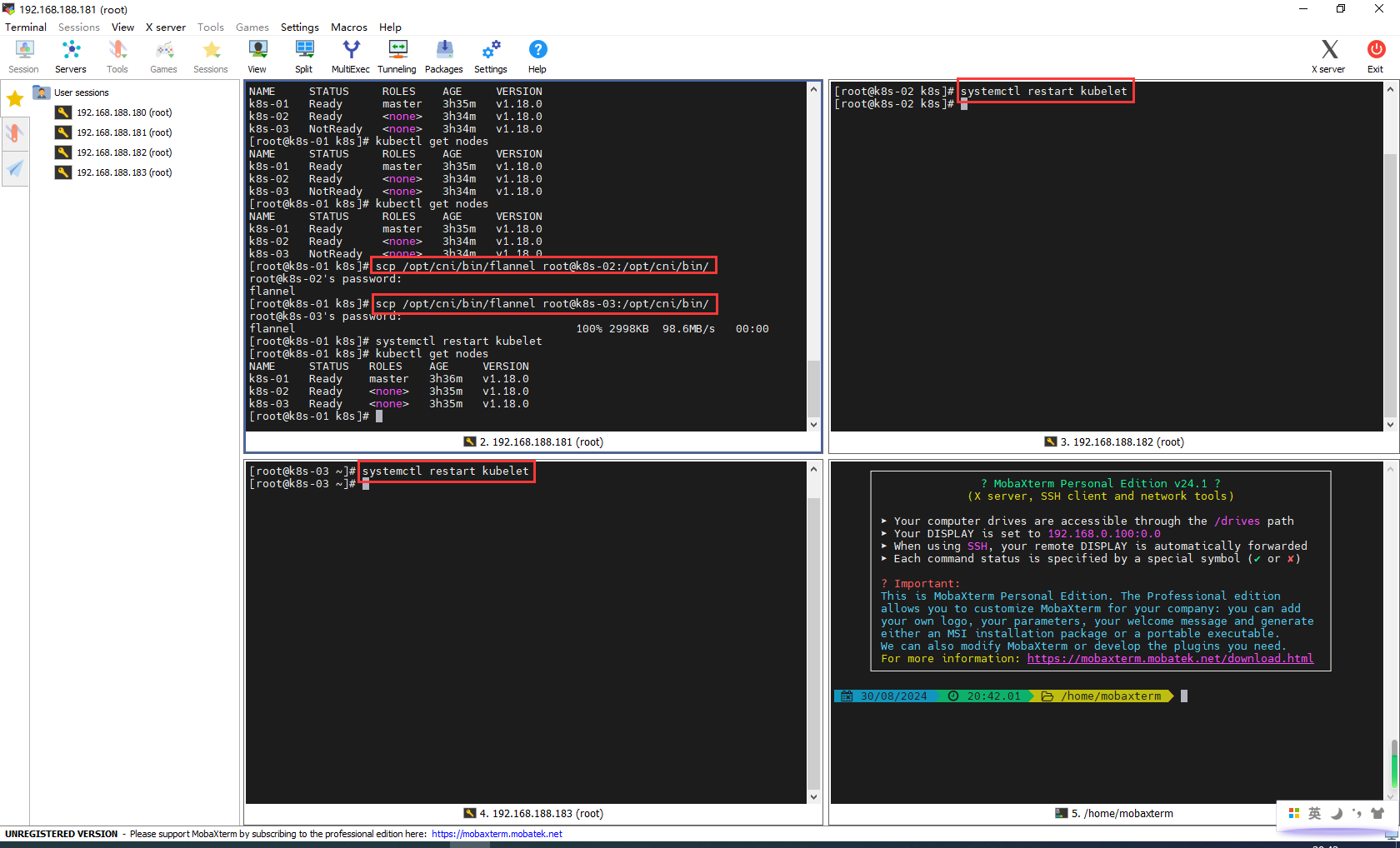This screenshot has width=1400, height=848.
Task: Click the /drives path text in welcome banner
Action: click(x=1237, y=521)
